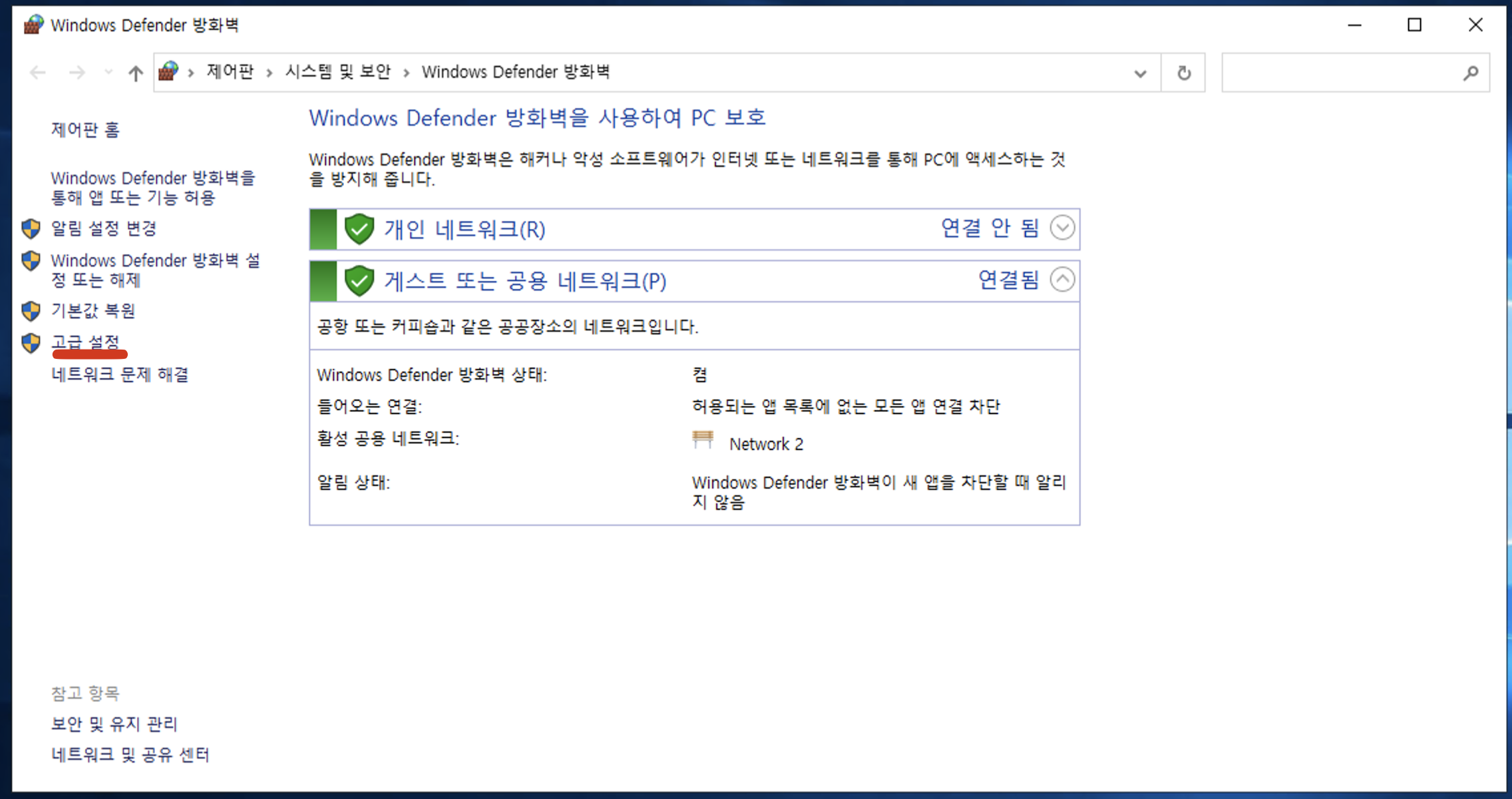
Task: Click the search magnifier icon
Action: 1471,73
